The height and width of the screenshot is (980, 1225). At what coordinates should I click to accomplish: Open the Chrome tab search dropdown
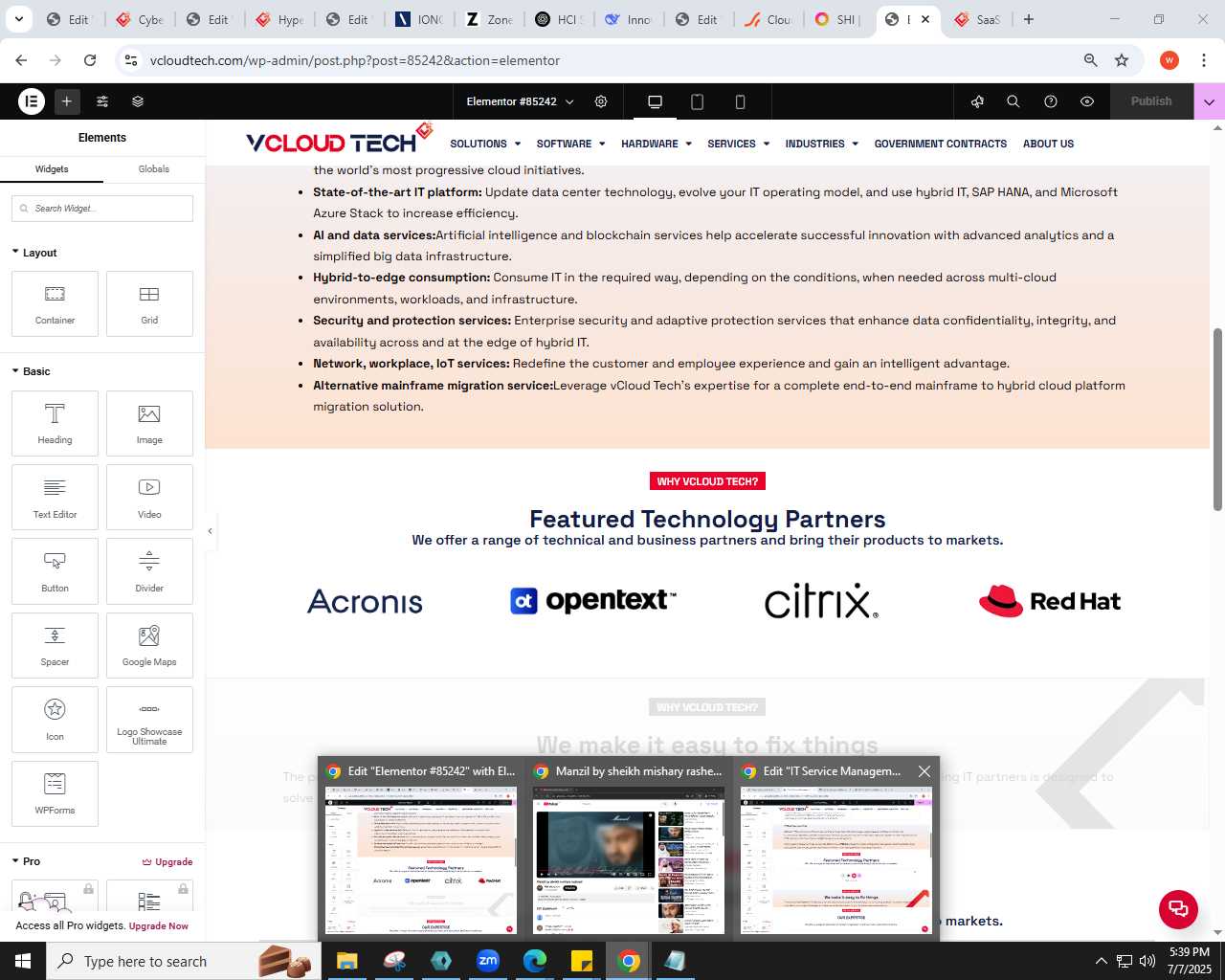click(x=19, y=19)
